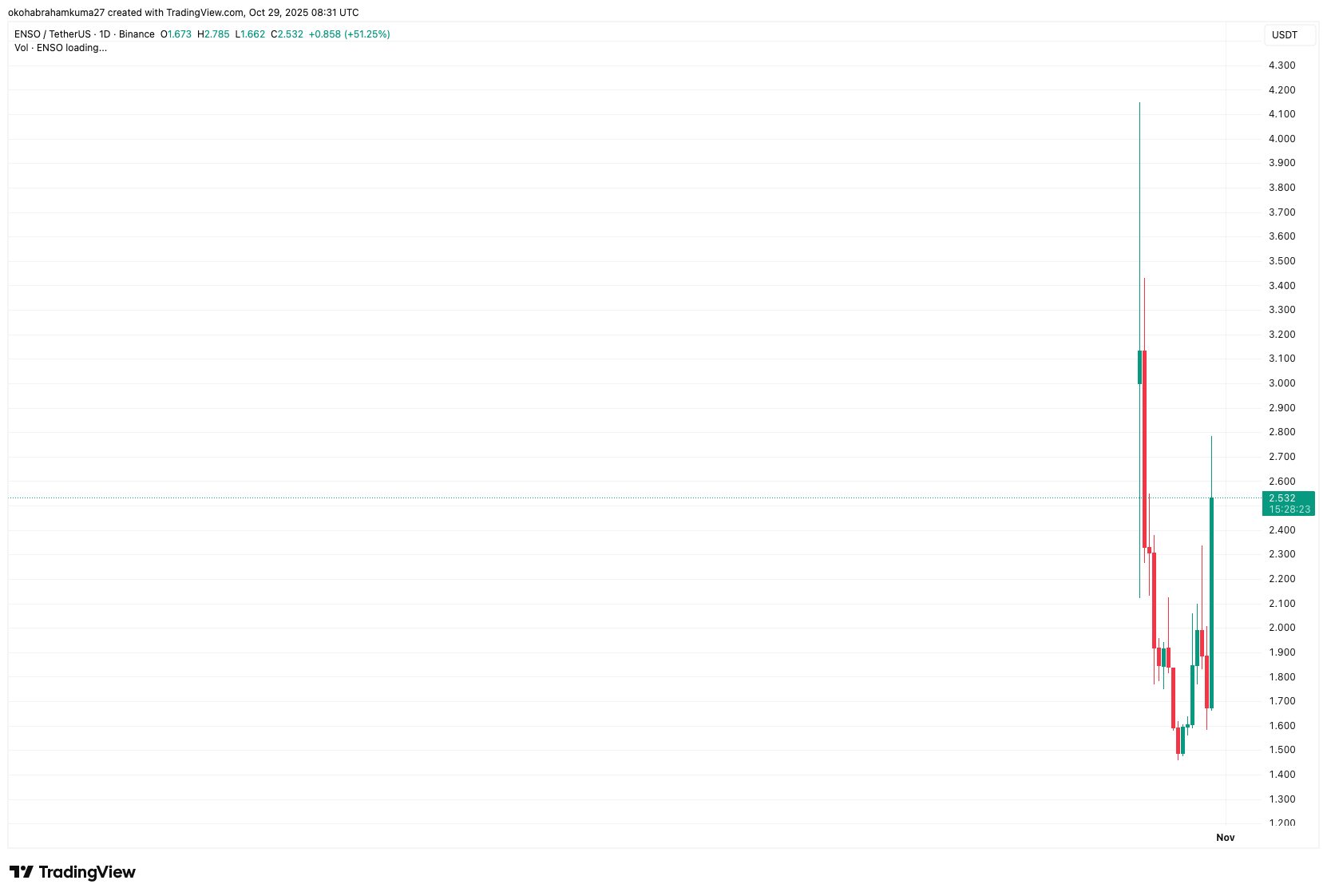The height and width of the screenshot is (896, 1327).
Task: Click the tall red candle body near 3.100
Action: [1144, 447]
